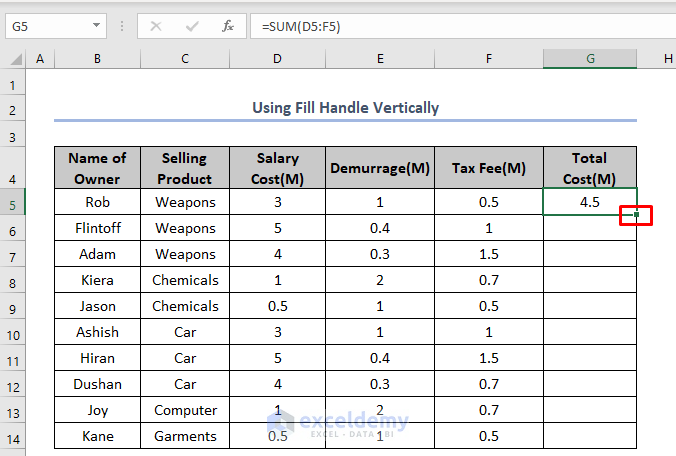Select the cell containing 'Flintoff'

97,228
